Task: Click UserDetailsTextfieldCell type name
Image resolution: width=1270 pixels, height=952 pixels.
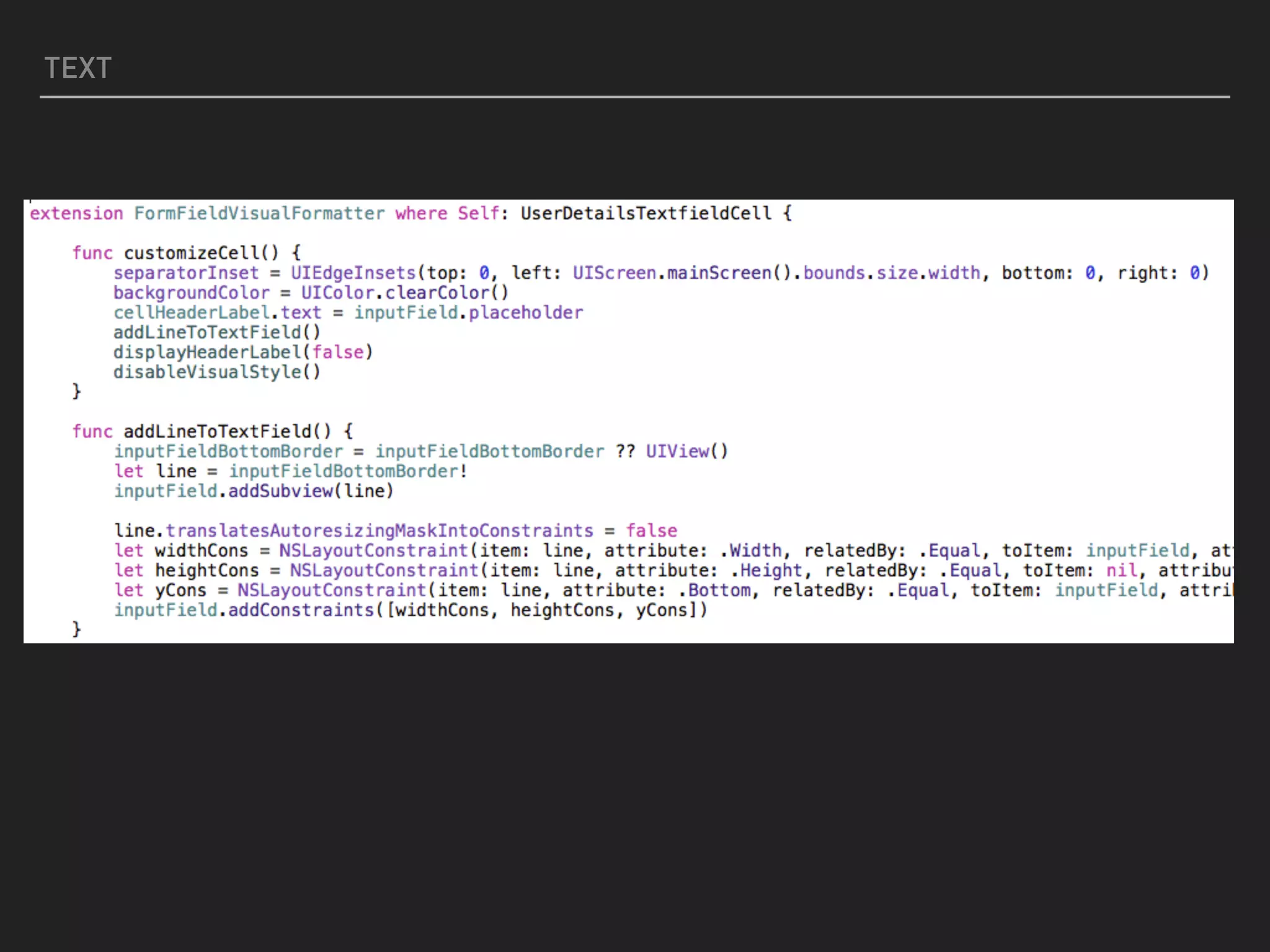Action: coord(646,213)
